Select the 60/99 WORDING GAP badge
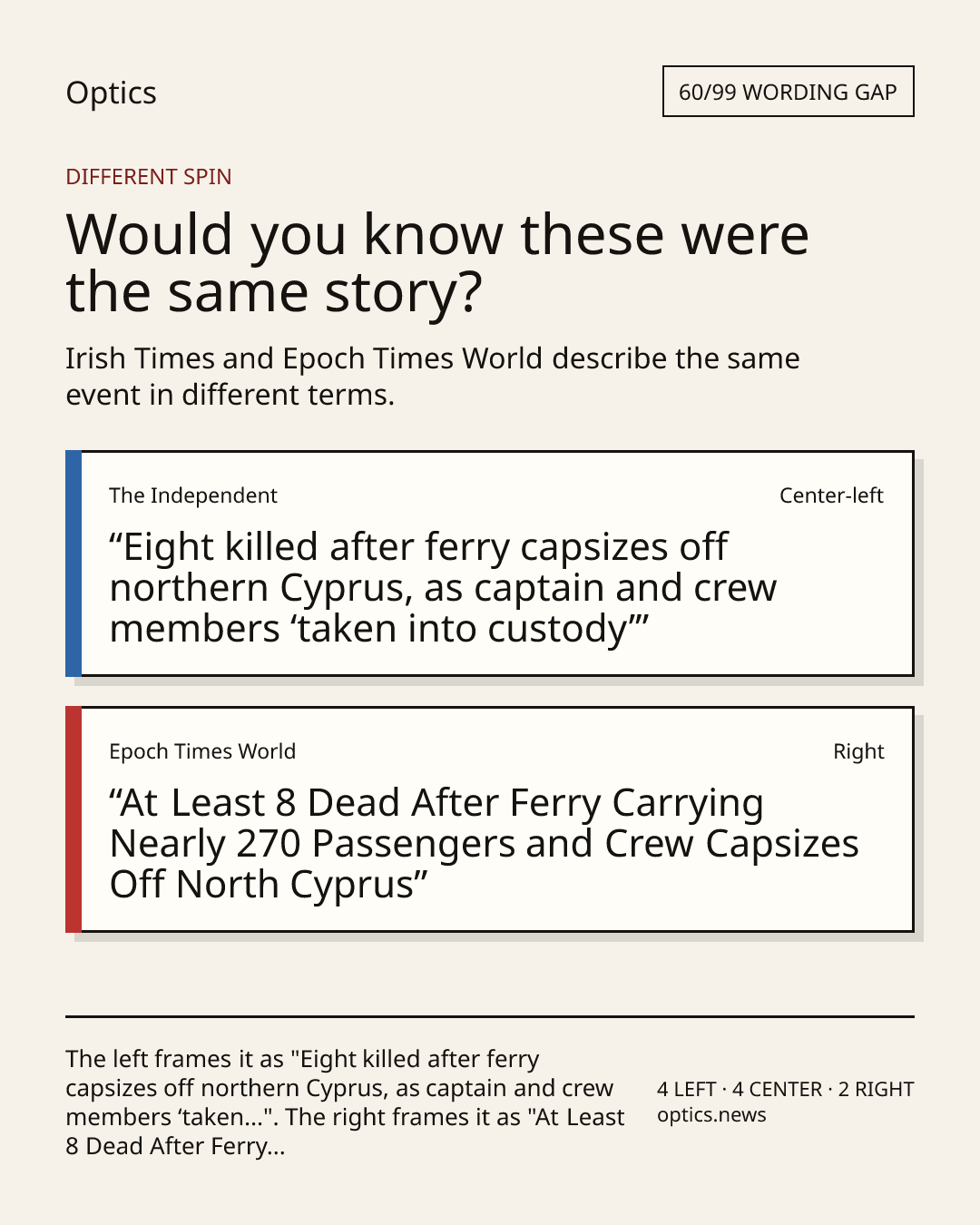This screenshot has height=1225, width=980. click(788, 92)
